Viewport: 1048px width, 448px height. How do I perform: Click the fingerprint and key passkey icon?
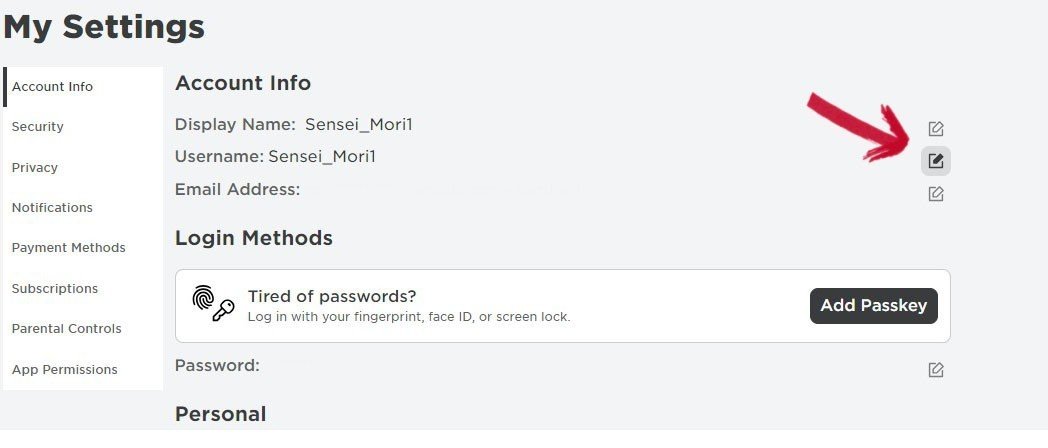point(213,304)
